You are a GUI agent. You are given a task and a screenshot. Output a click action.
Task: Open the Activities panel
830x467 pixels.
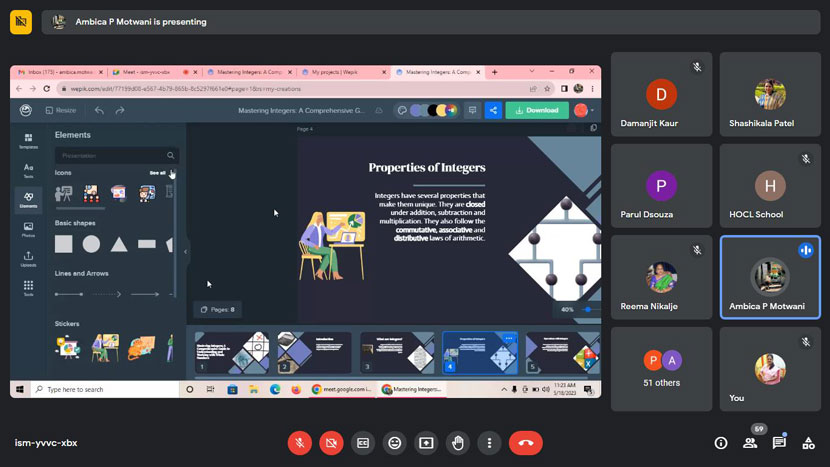(x=809, y=443)
